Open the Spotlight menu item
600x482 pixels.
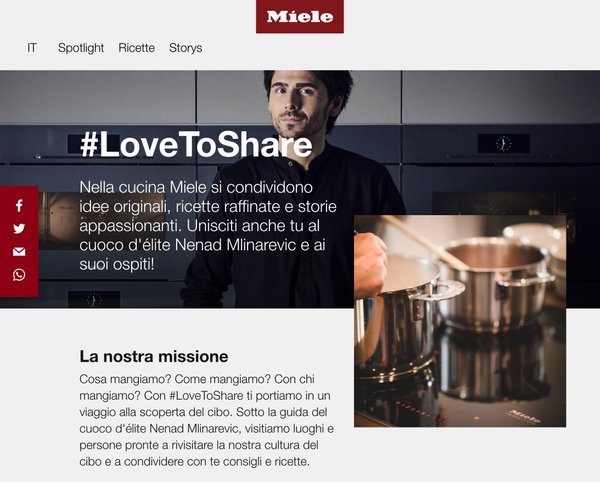click(81, 48)
